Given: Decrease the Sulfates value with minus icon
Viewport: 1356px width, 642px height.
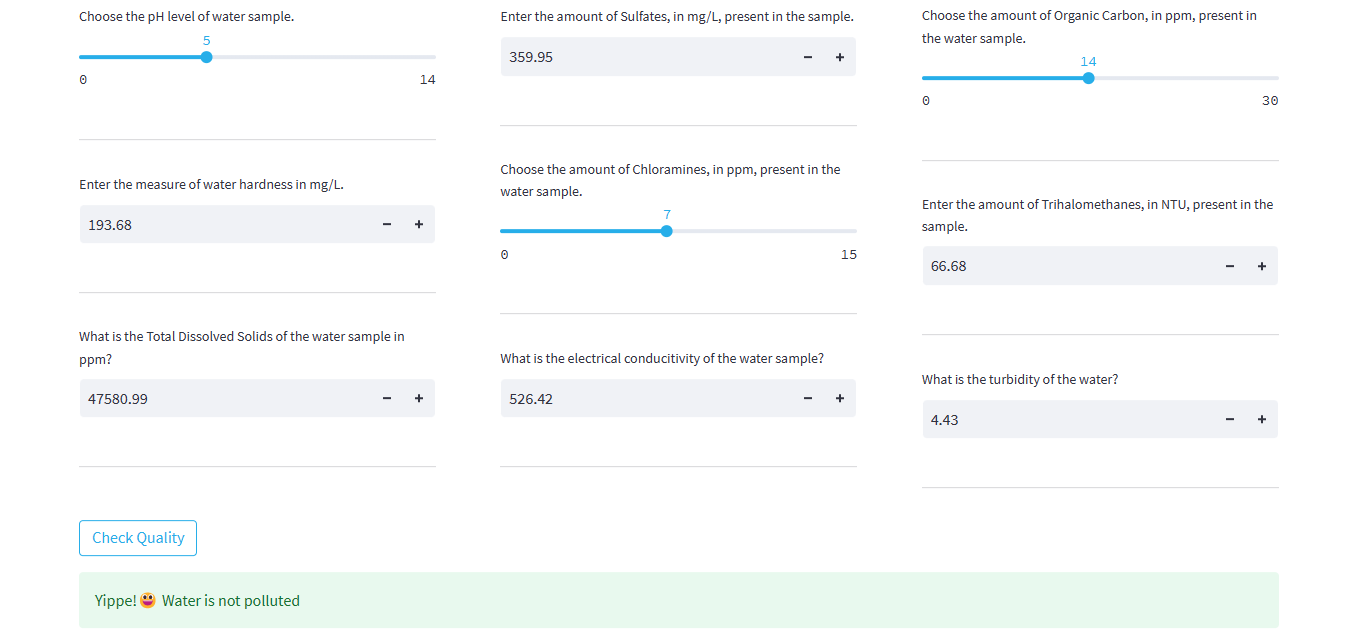Looking at the screenshot, I should (808, 57).
